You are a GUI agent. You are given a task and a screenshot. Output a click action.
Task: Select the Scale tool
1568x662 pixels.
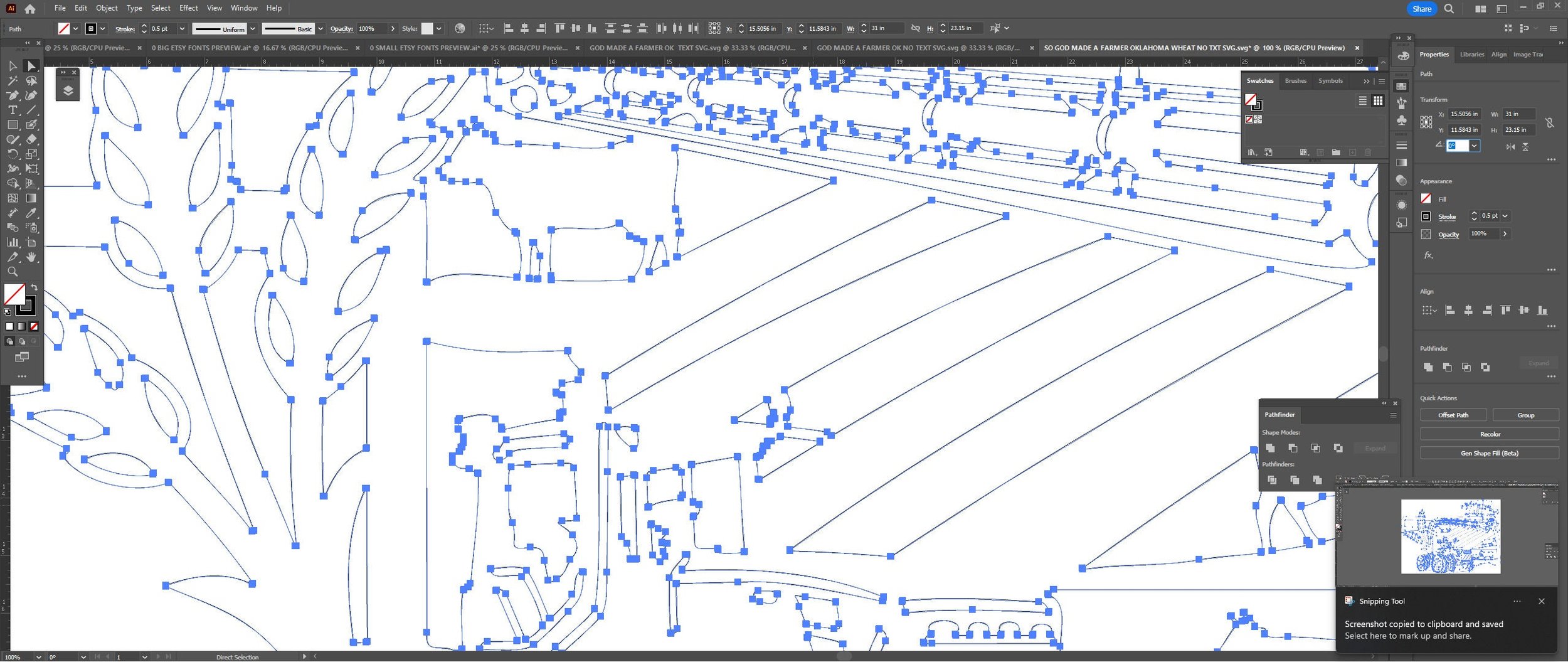[x=31, y=154]
